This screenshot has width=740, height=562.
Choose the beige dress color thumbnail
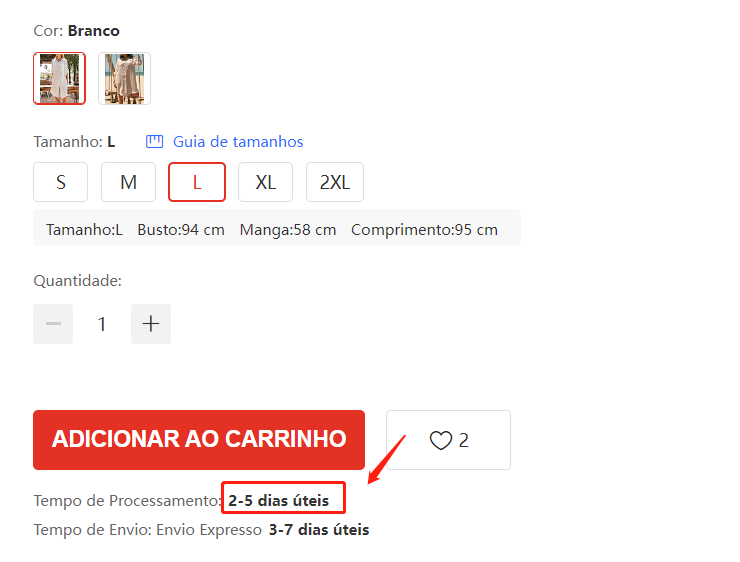(x=125, y=78)
